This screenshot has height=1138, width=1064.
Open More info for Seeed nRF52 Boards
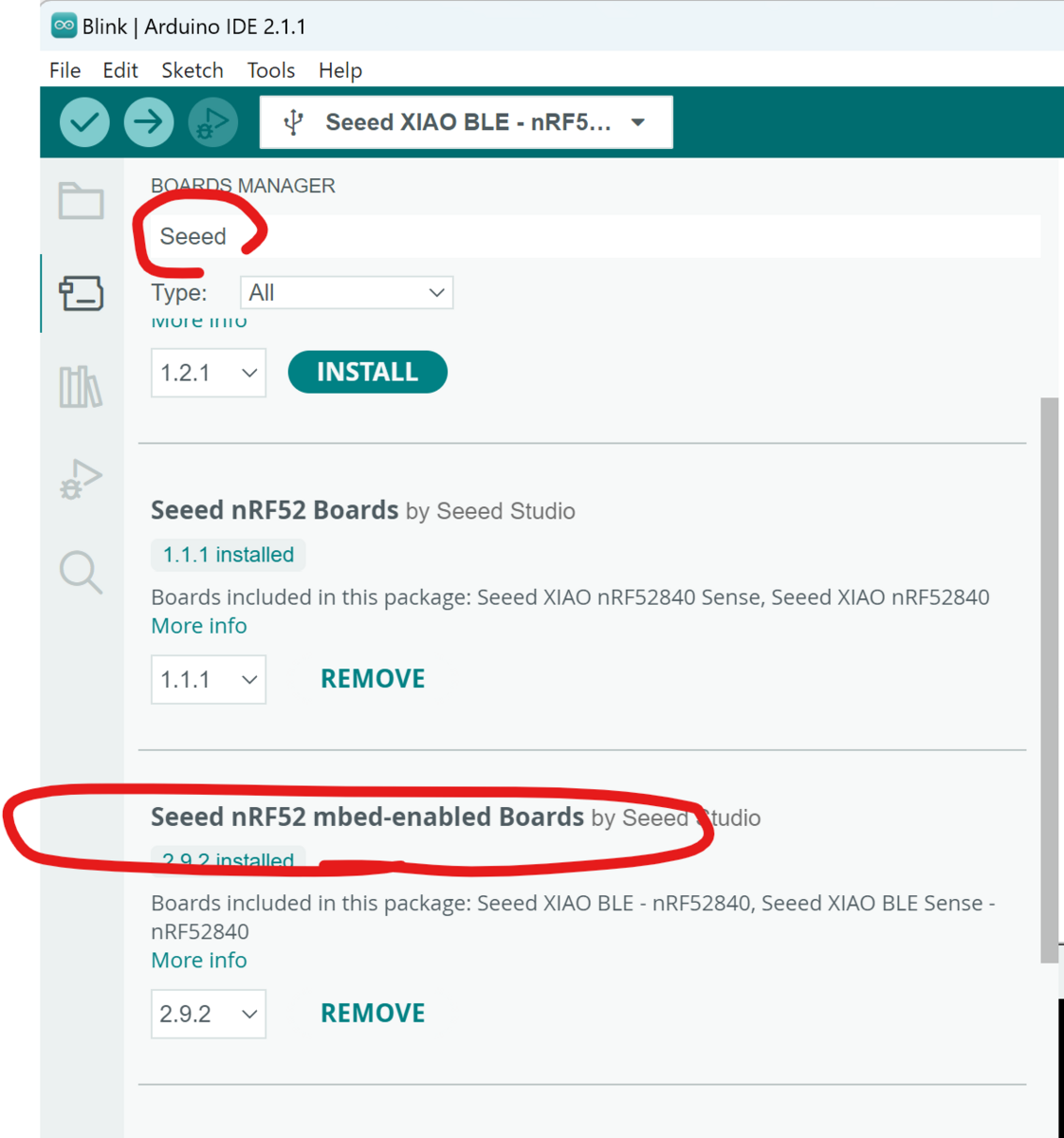[x=199, y=626]
